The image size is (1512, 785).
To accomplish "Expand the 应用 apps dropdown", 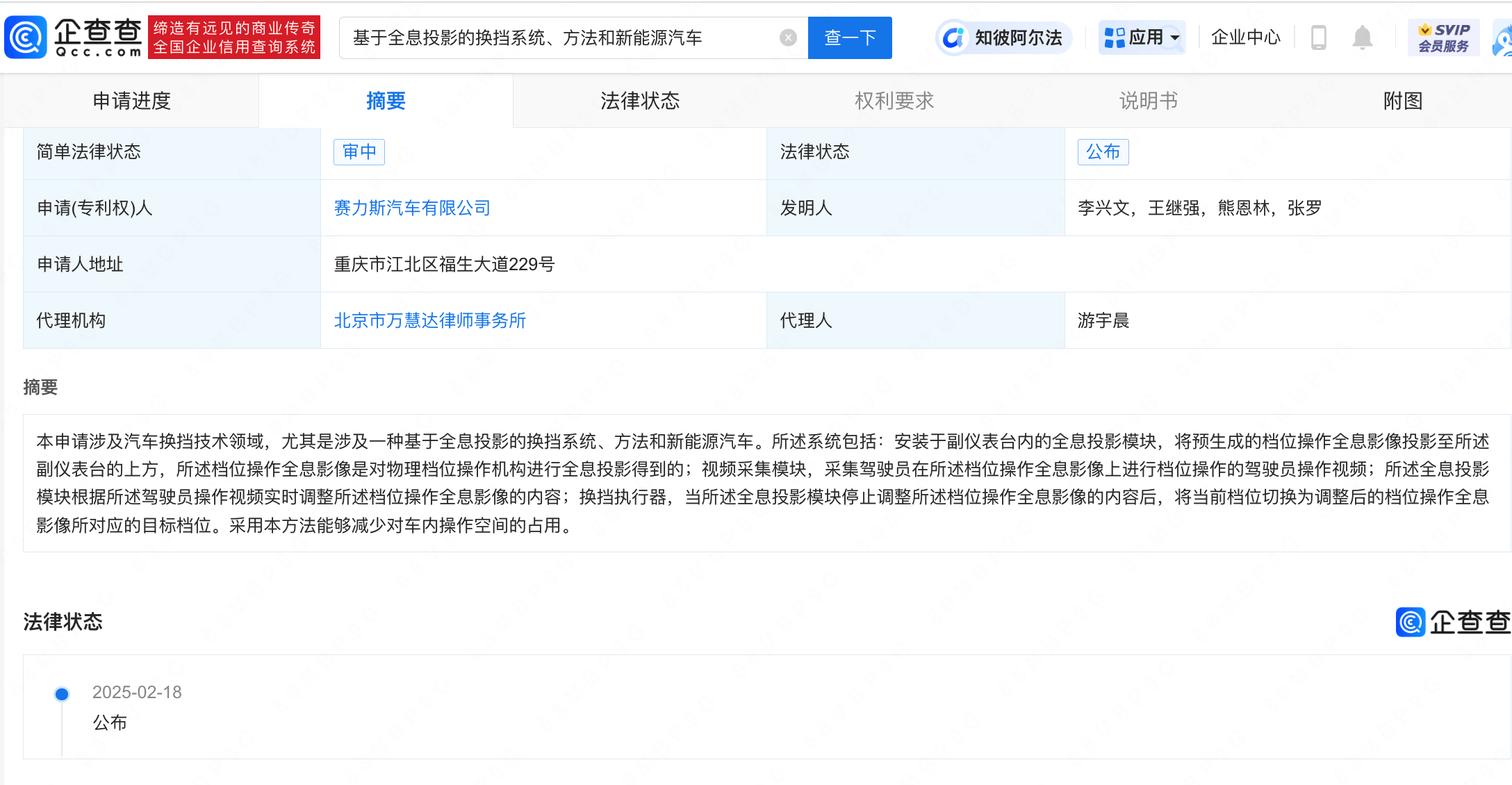I will click(x=1142, y=38).
